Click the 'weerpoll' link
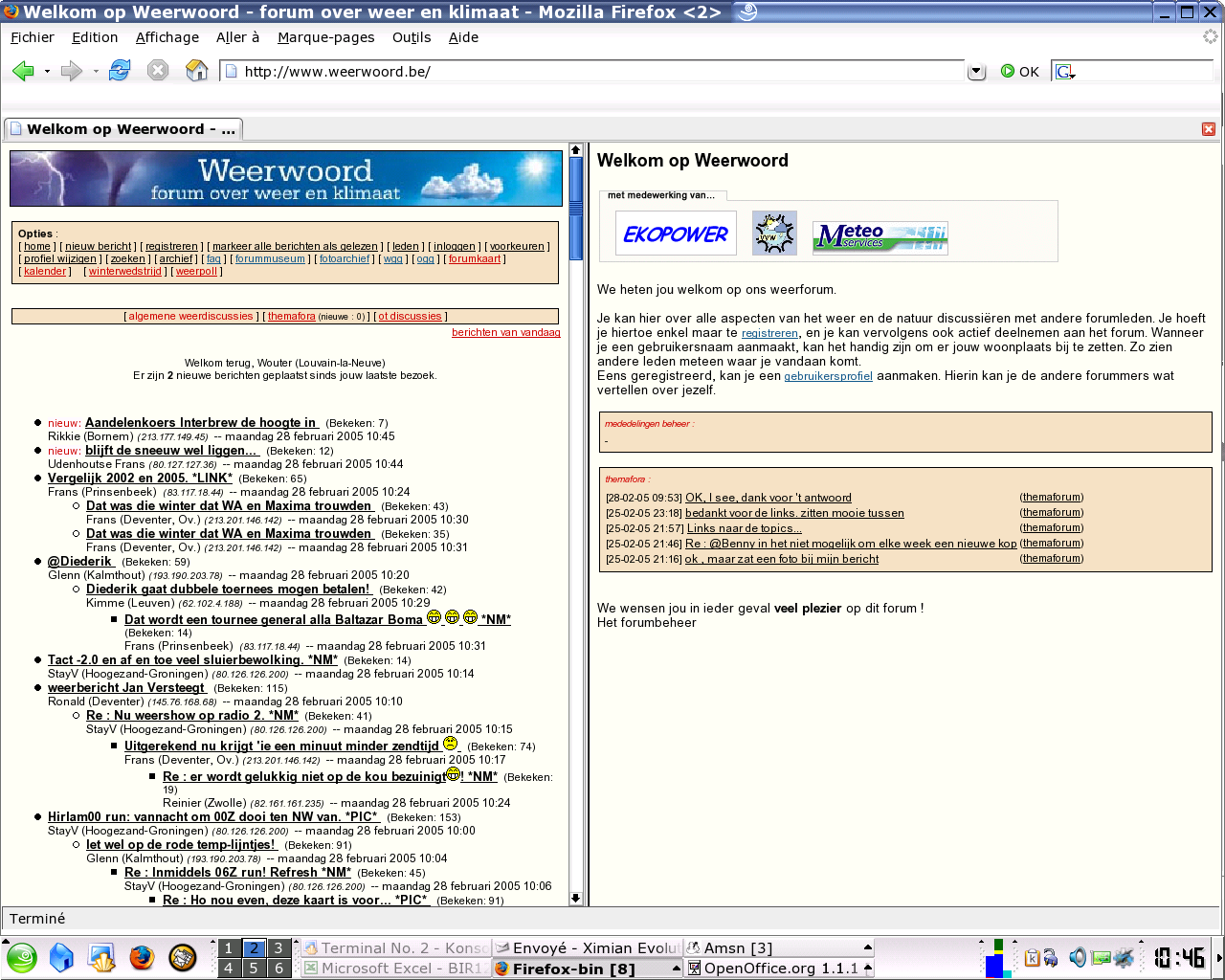This screenshot has width=1225, height=980. 196,272
